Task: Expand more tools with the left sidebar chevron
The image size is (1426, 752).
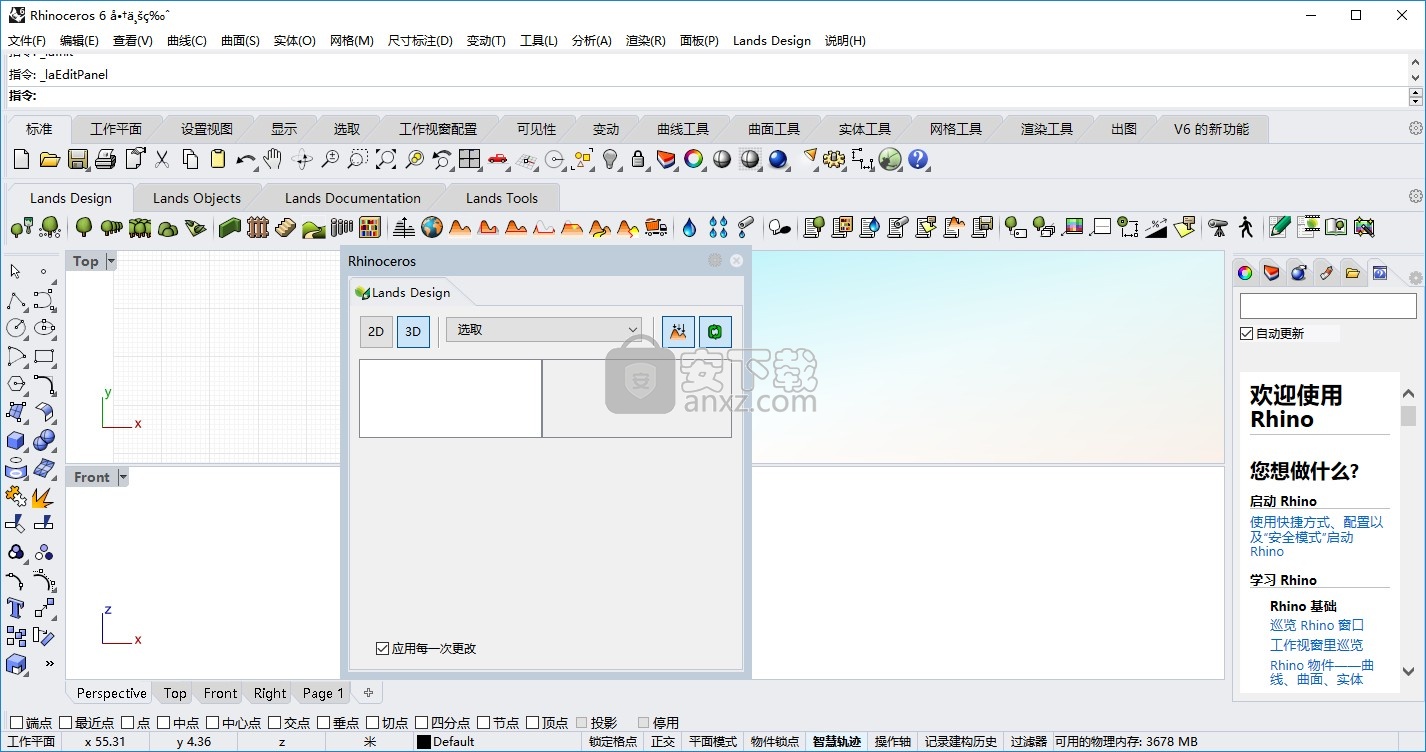Action: click(x=48, y=663)
